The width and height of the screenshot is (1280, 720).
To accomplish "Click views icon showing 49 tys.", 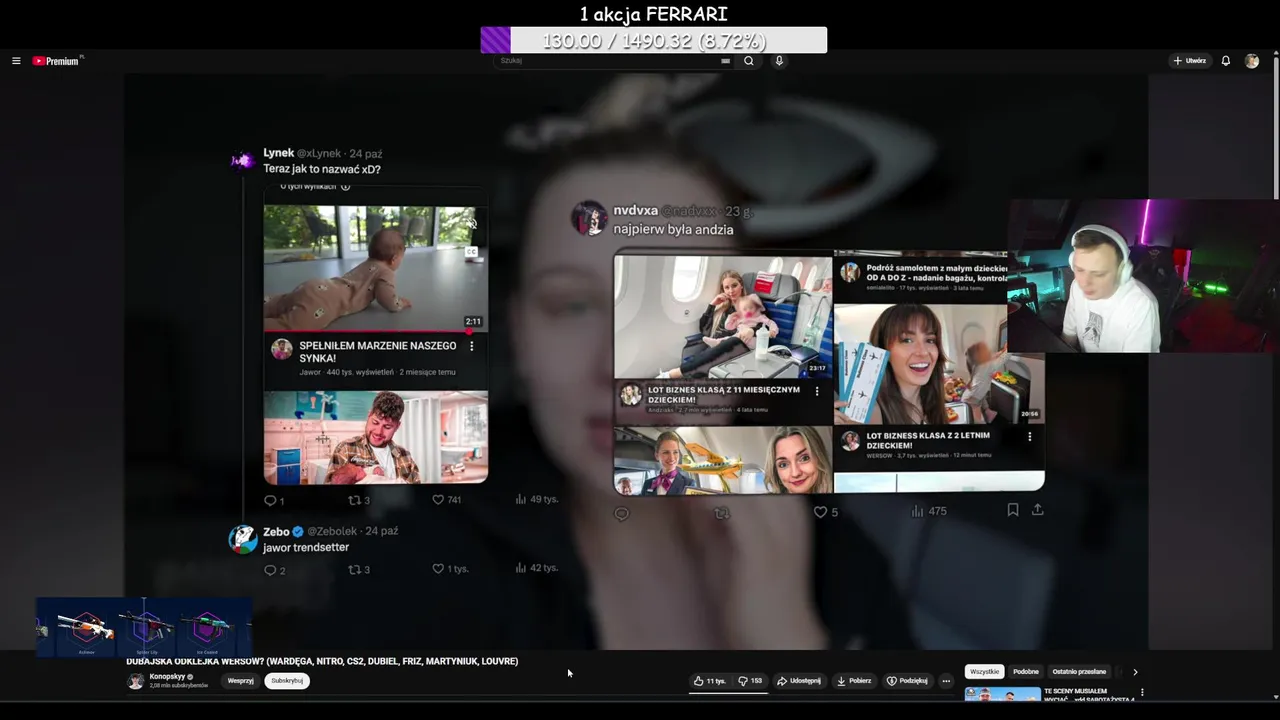I will coord(521,499).
